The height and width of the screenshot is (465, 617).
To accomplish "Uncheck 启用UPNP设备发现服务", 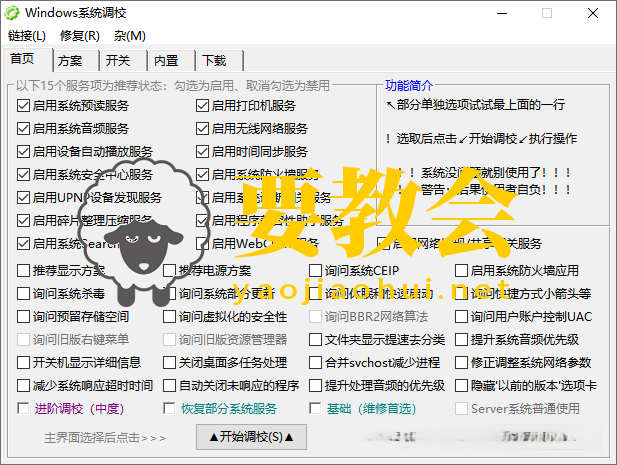I will click(x=24, y=197).
